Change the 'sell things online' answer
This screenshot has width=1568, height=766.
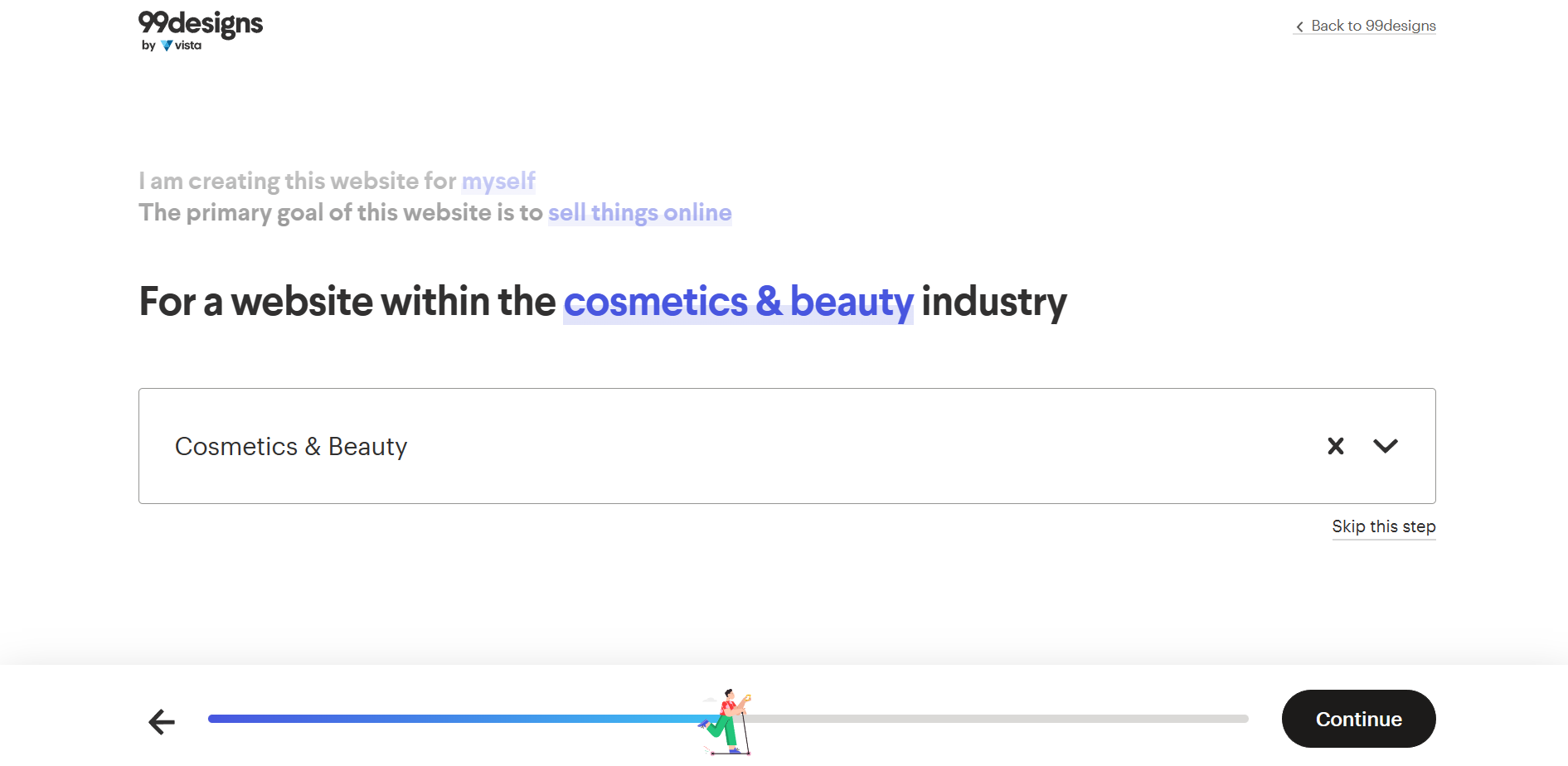(x=639, y=213)
